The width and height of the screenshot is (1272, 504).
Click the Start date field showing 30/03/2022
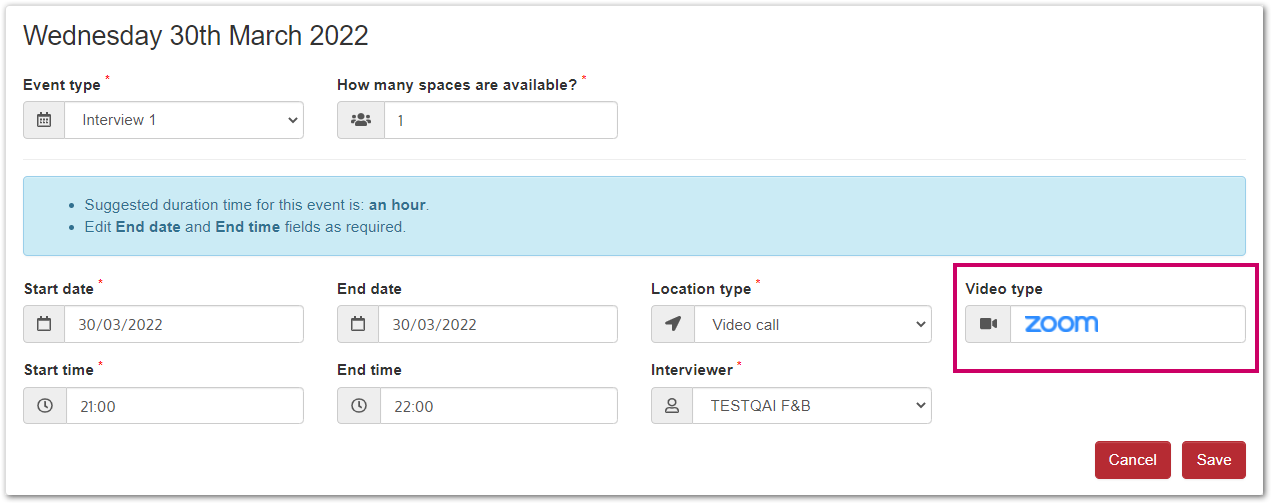click(x=184, y=324)
